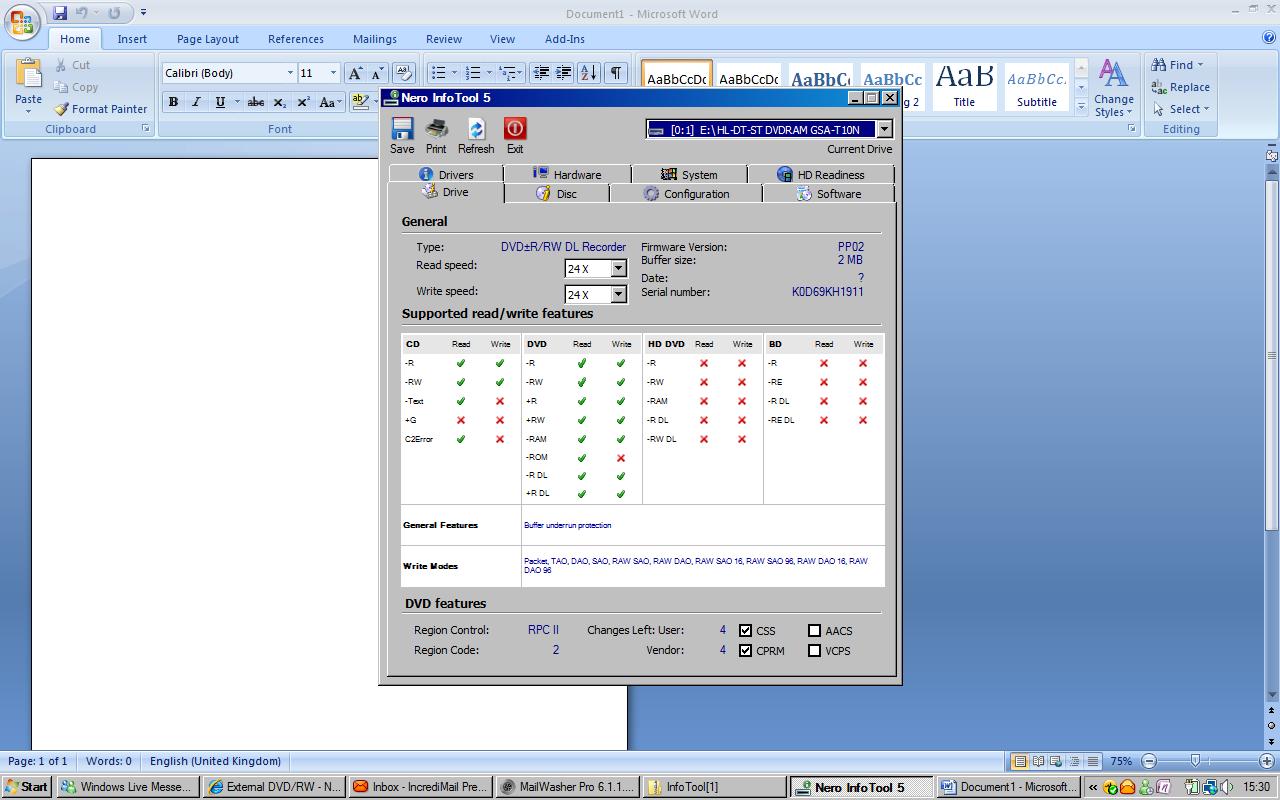
Task: Click the Word Help question mark icon
Action: point(1269,38)
